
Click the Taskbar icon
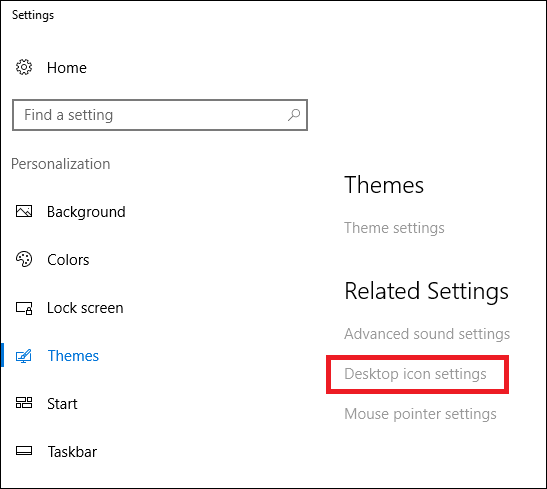coord(24,451)
